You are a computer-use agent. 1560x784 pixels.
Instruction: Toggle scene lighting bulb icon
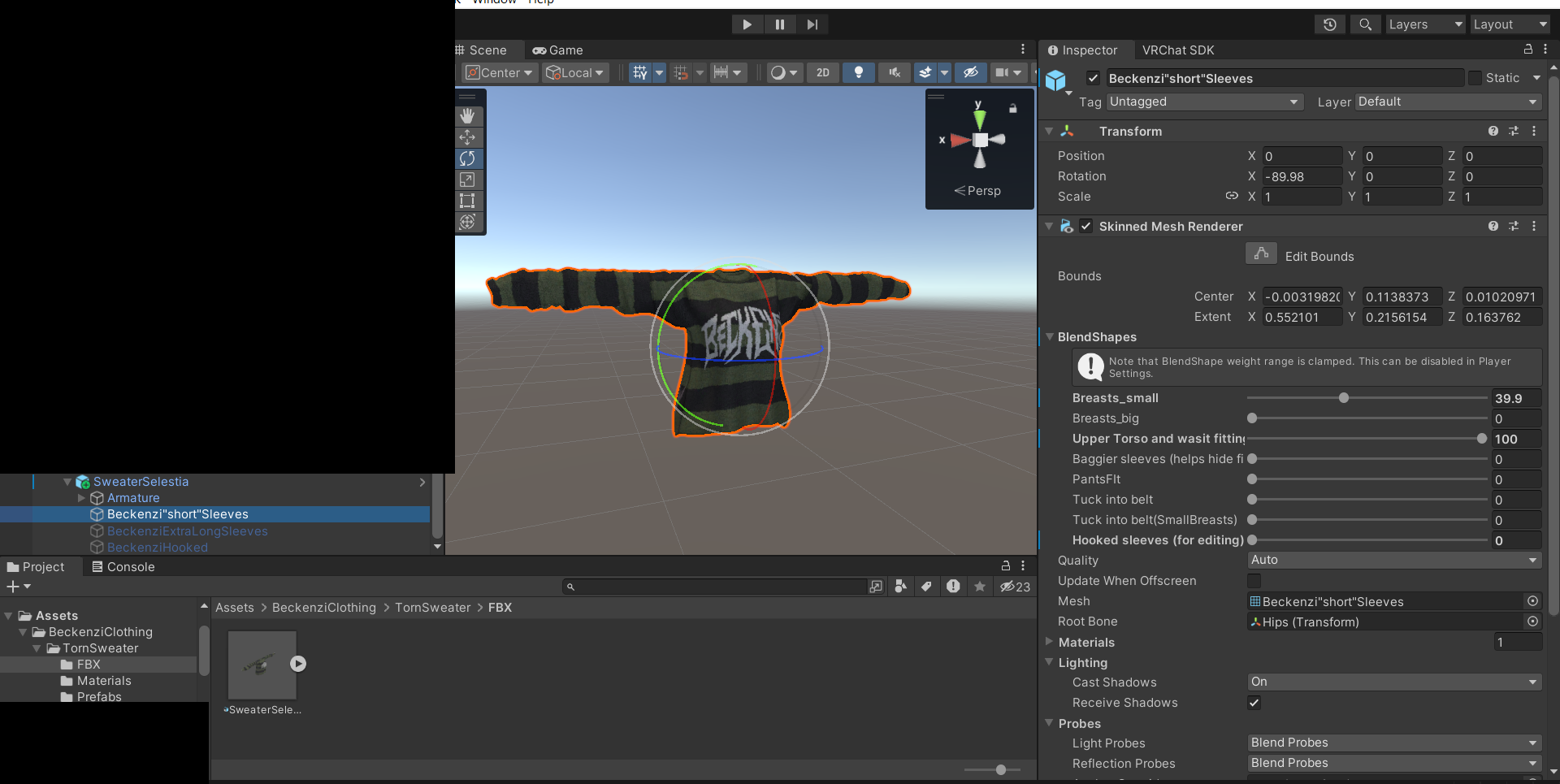pyautogui.click(x=858, y=72)
